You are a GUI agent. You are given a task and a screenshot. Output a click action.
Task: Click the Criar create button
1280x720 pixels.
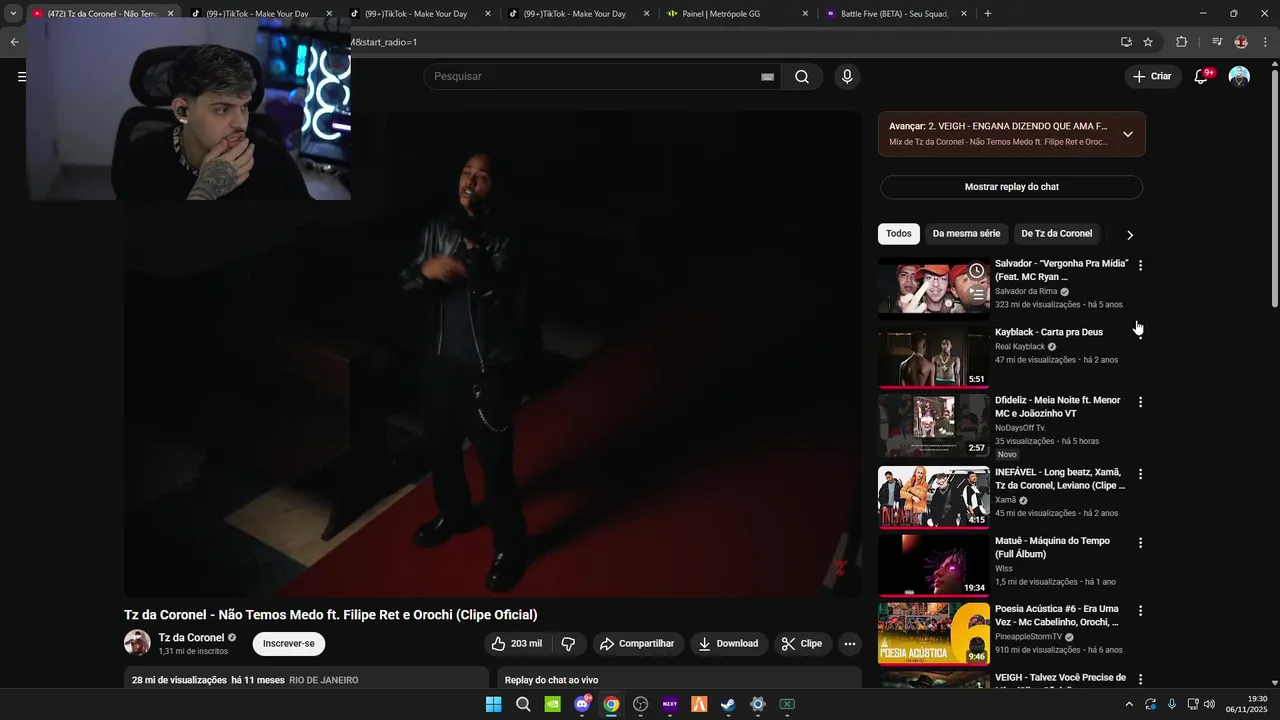coord(1152,76)
